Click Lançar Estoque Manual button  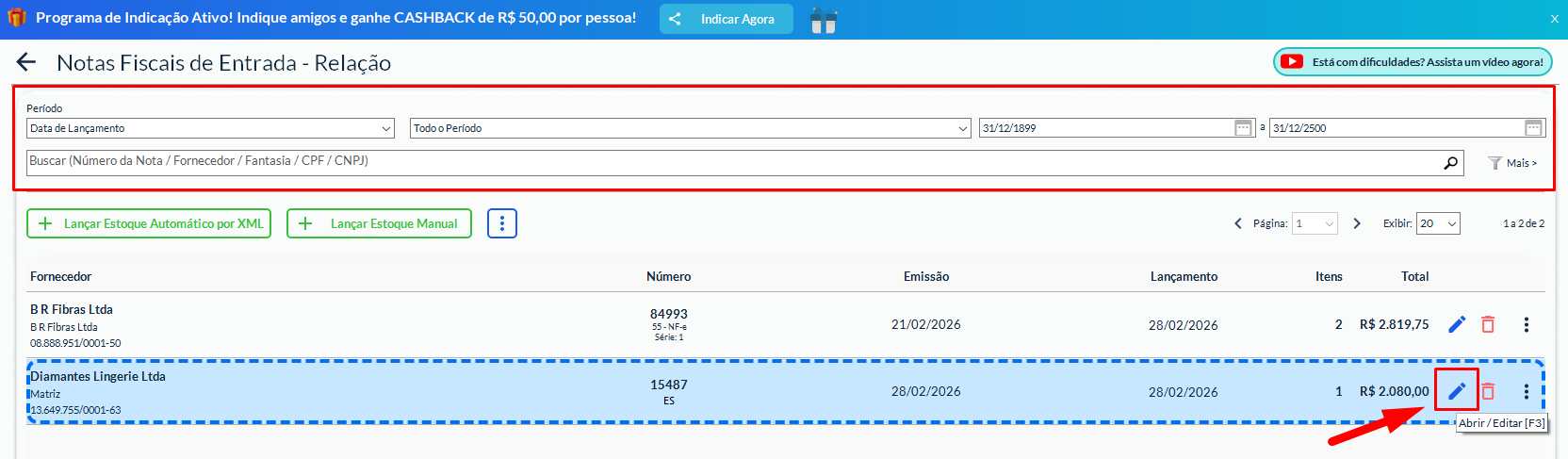379,223
